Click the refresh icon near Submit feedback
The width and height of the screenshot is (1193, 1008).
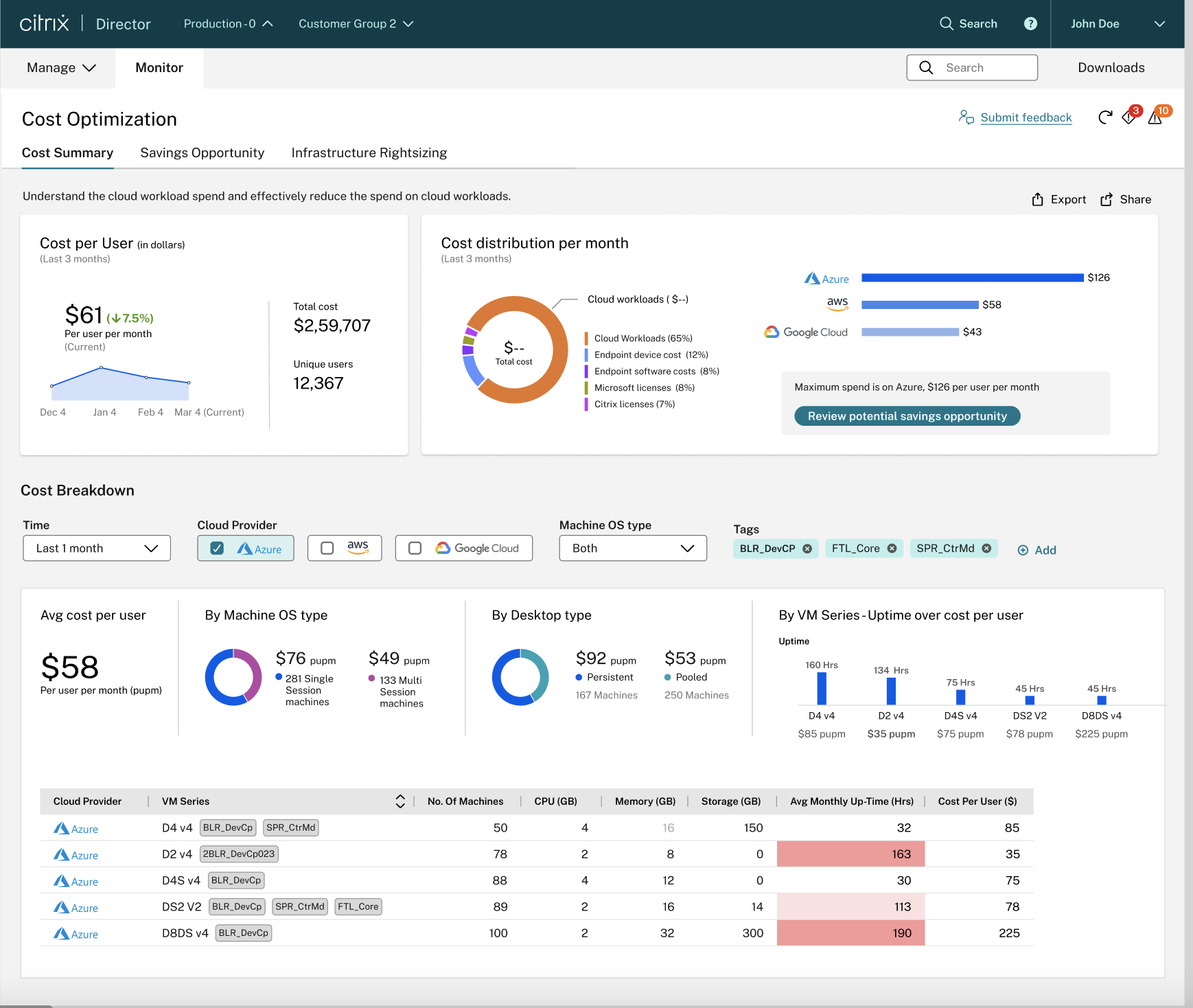coord(1104,118)
